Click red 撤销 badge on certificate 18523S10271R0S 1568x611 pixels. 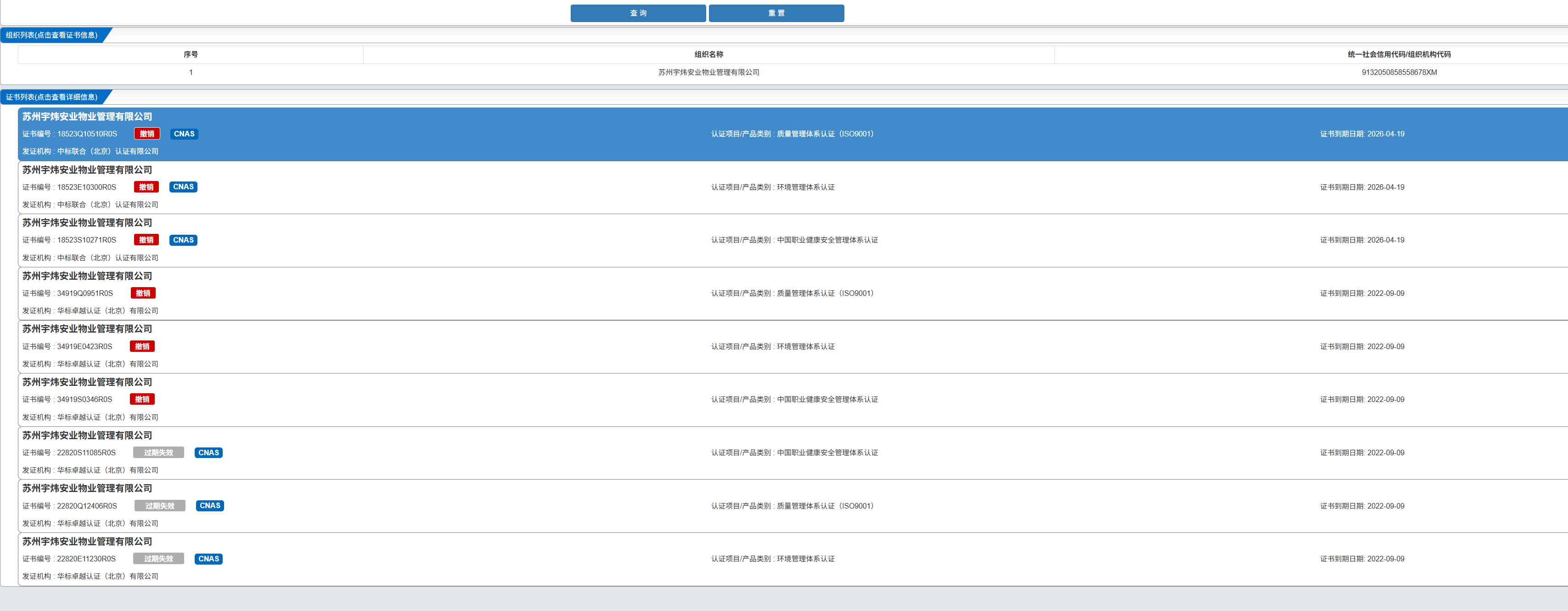click(146, 240)
